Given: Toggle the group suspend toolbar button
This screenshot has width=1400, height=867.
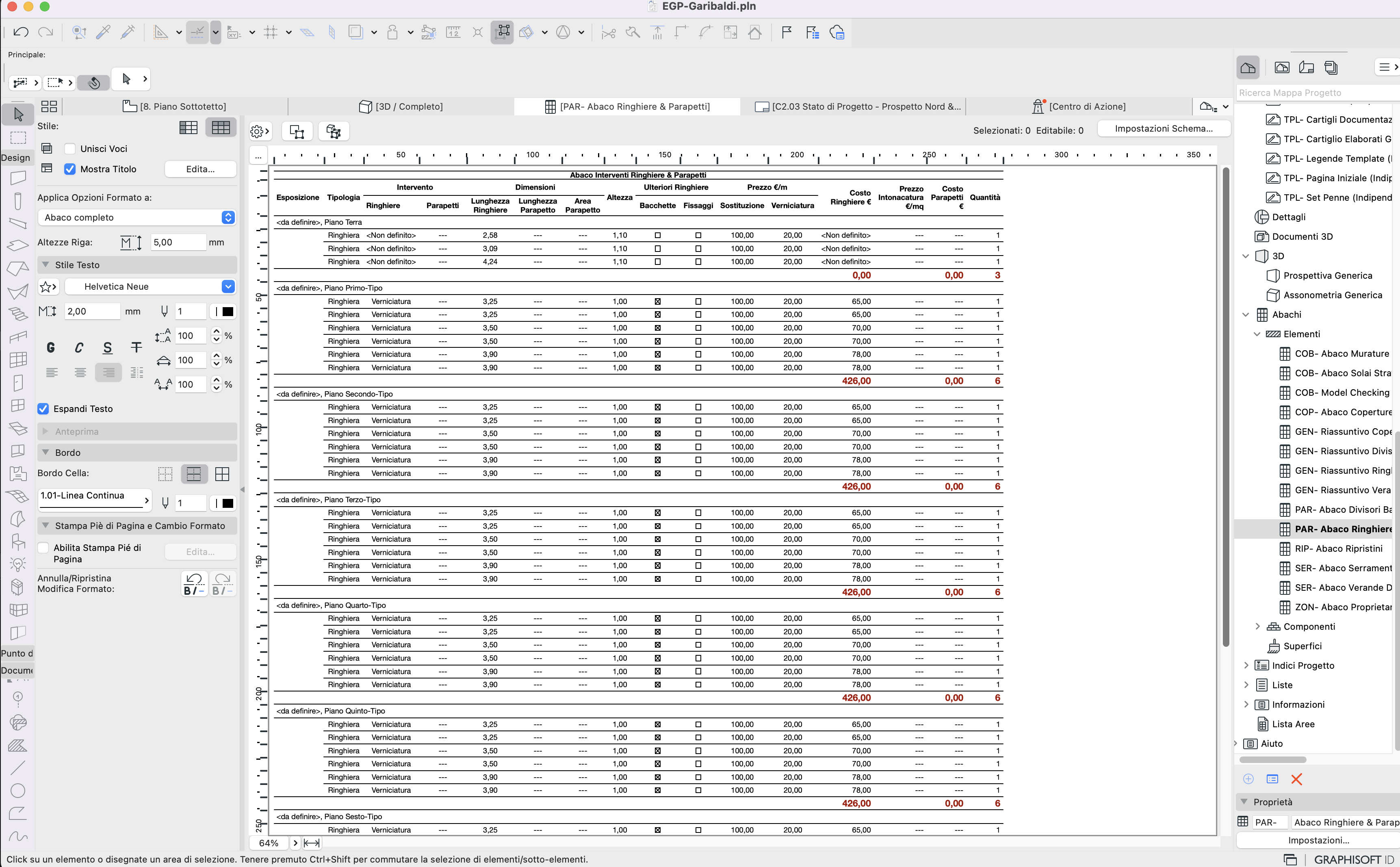Looking at the screenshot, I should (x=502, y=32).
